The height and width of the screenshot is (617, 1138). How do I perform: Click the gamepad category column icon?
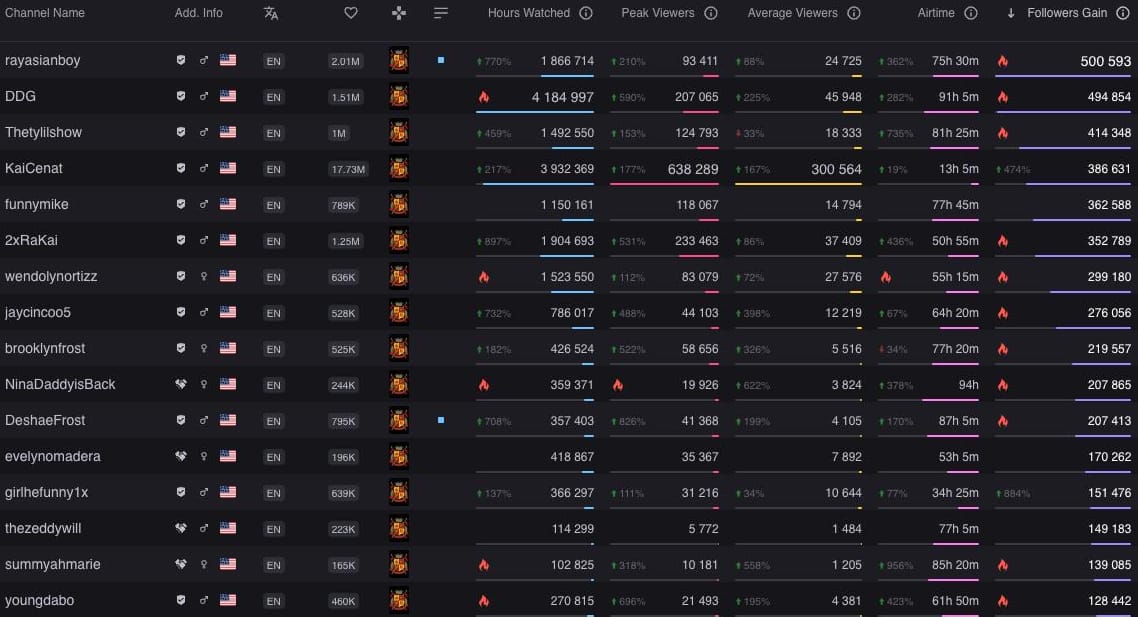point(398,13)
